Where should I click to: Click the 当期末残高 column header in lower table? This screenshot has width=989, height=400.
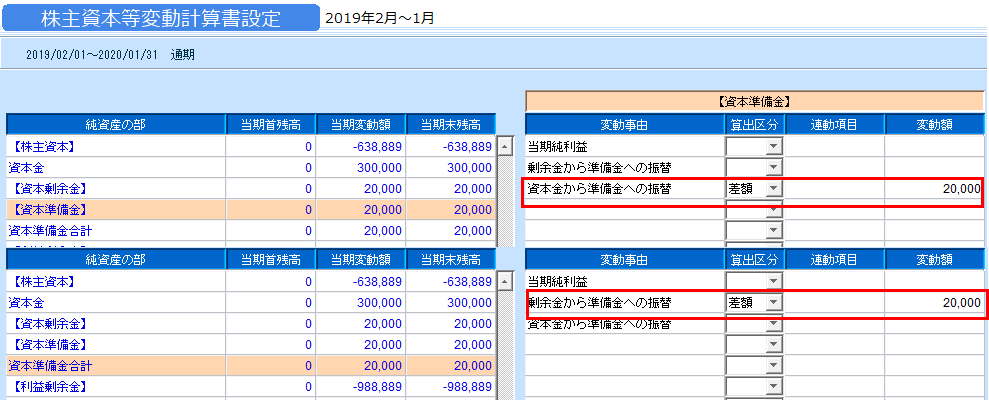click(451, 259)
